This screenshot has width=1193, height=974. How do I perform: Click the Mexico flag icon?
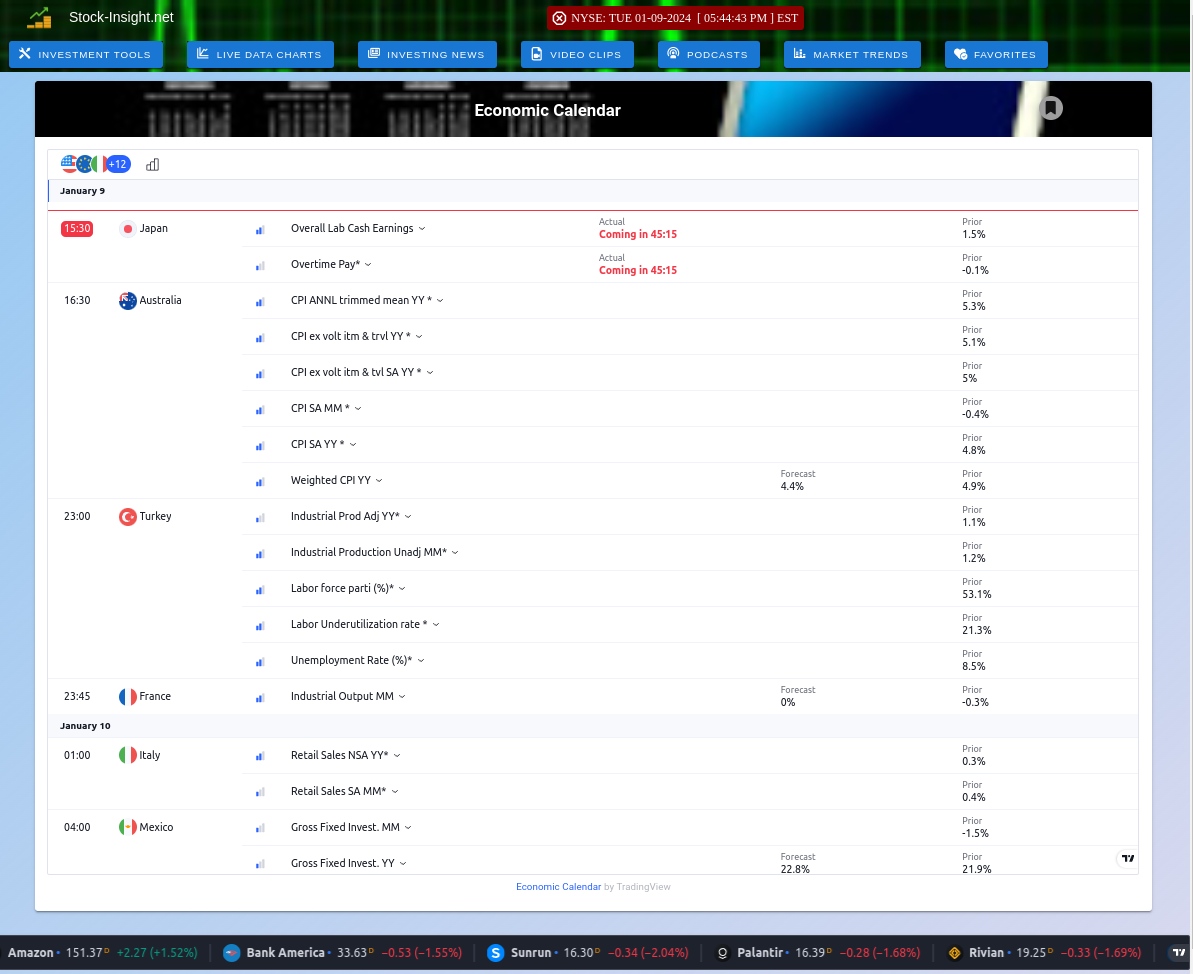pyautogui.click(x=128, y=827)
